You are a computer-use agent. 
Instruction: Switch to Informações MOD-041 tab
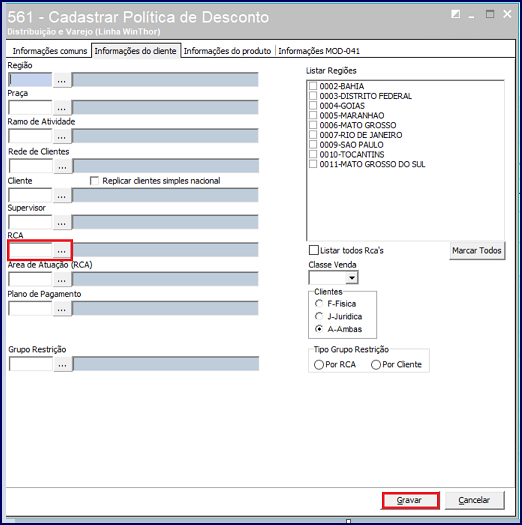pos(319,51)
